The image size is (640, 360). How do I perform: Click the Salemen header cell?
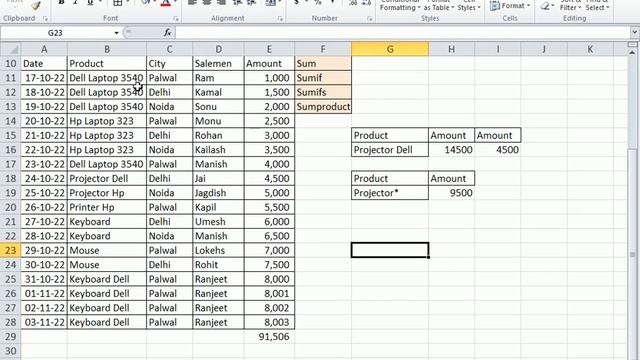coord(218,64)
